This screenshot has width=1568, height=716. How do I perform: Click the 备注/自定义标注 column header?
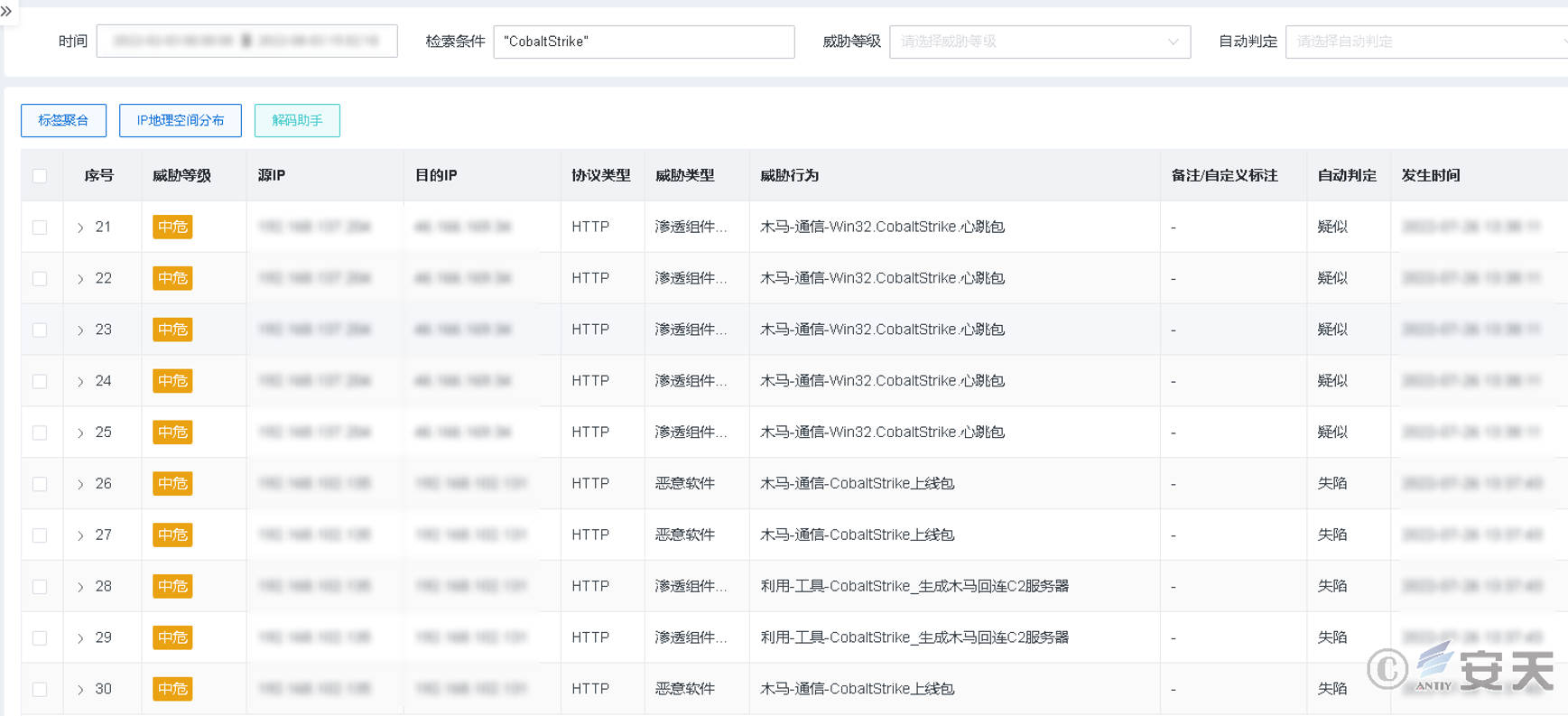click(x=1224, y=175)
